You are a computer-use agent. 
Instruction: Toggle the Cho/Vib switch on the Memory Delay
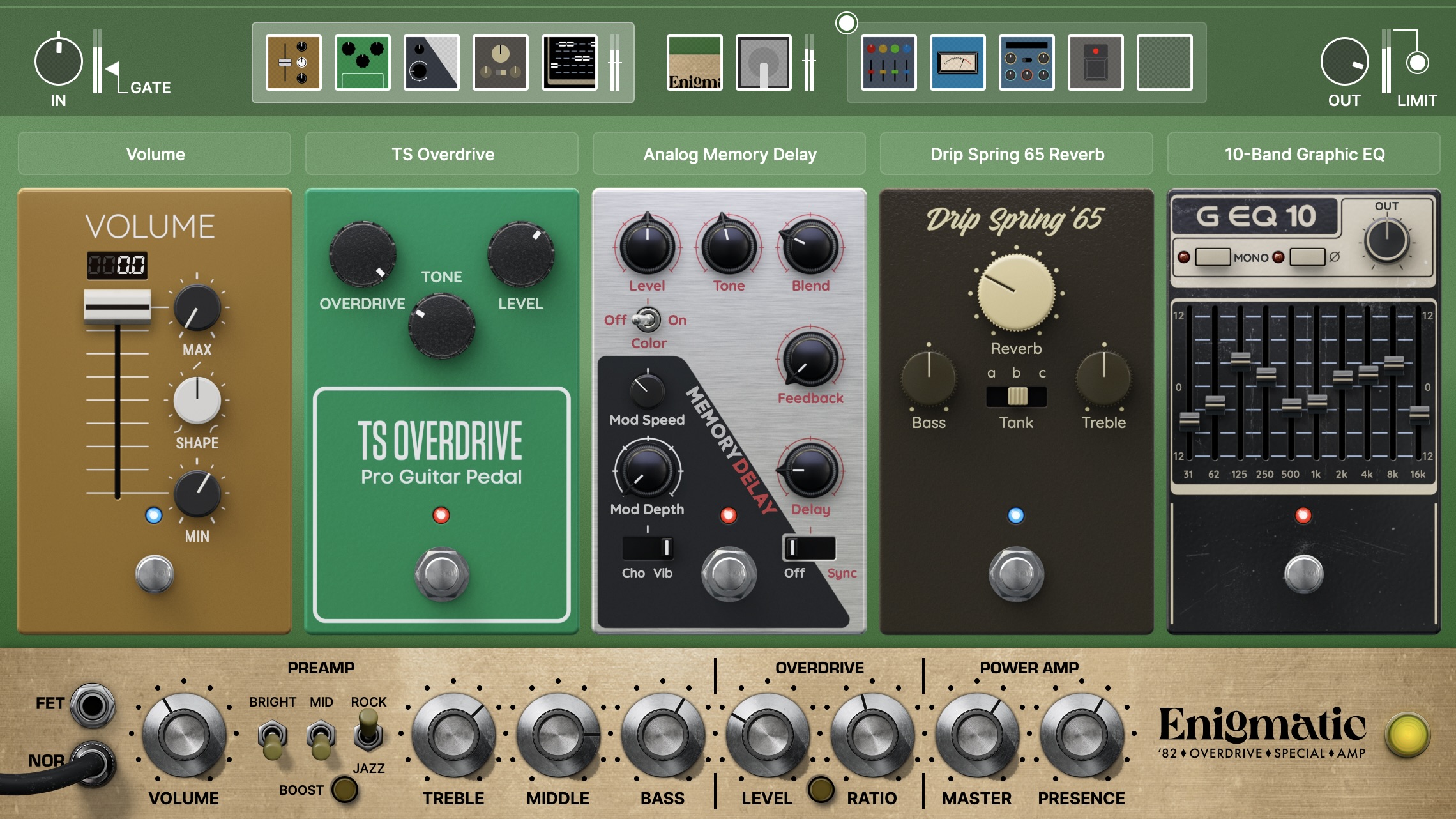pyautogui.click(x=647, y=547)
